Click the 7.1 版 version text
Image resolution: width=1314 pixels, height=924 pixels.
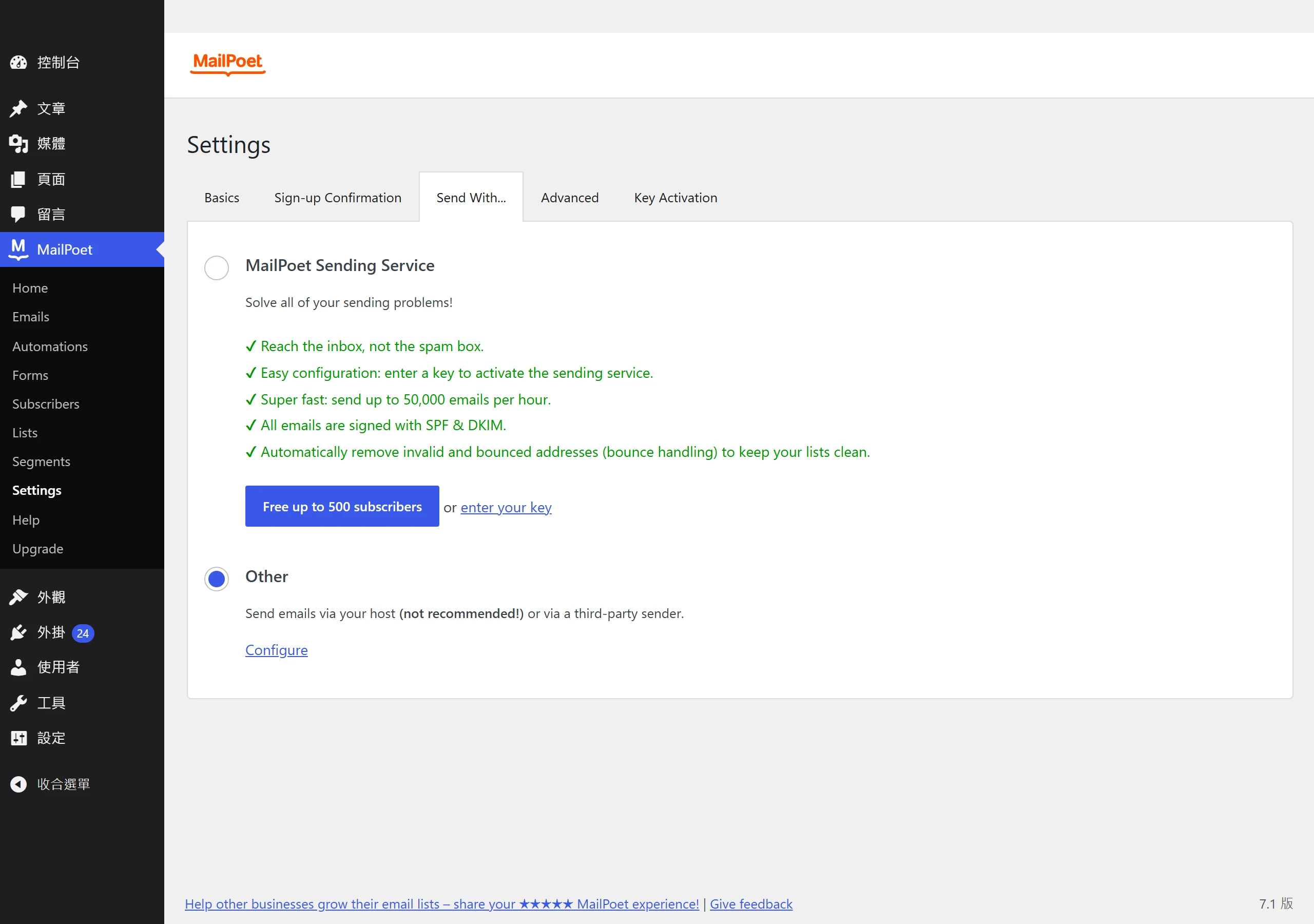point(1276,904)
